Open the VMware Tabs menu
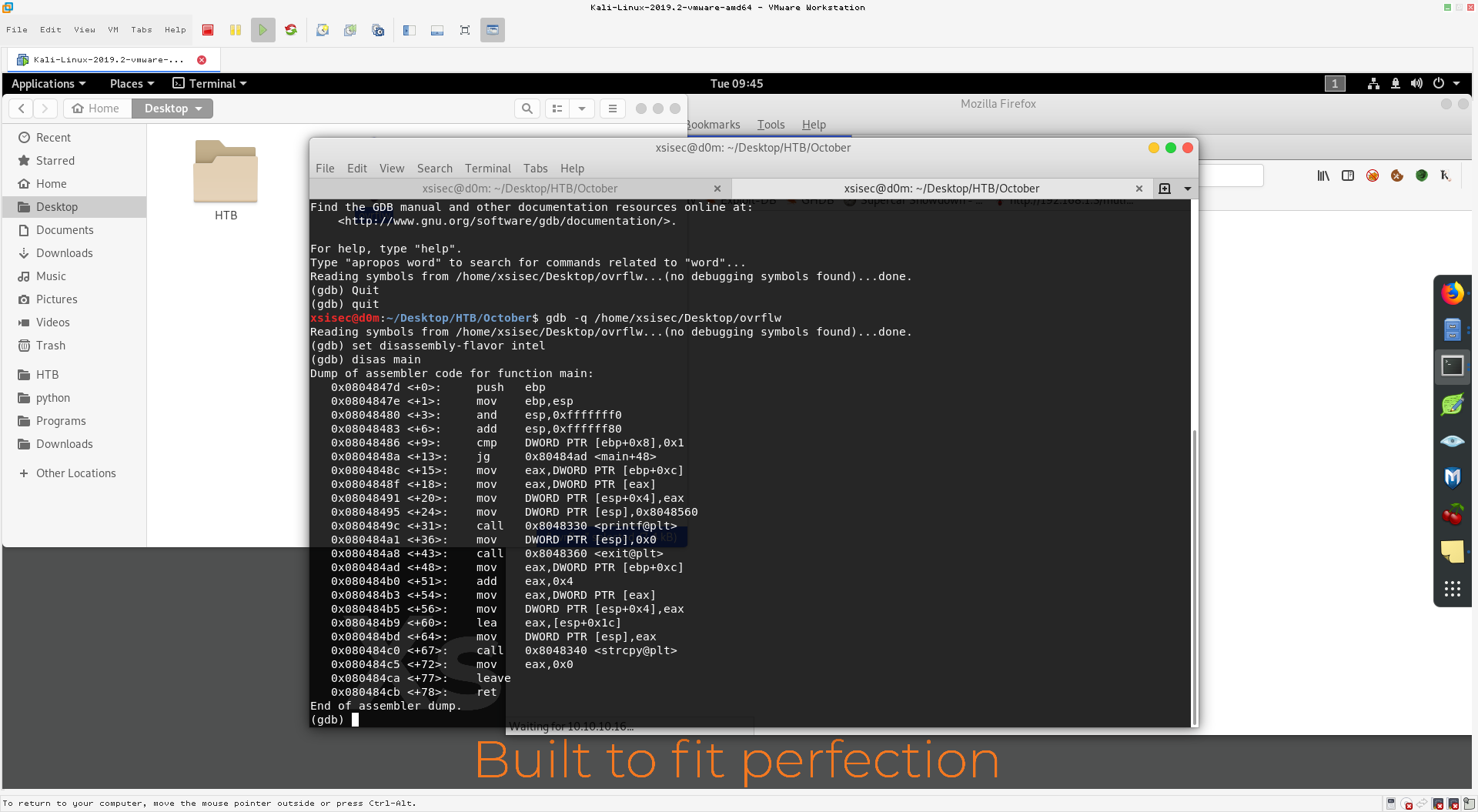 coord(142,30)
